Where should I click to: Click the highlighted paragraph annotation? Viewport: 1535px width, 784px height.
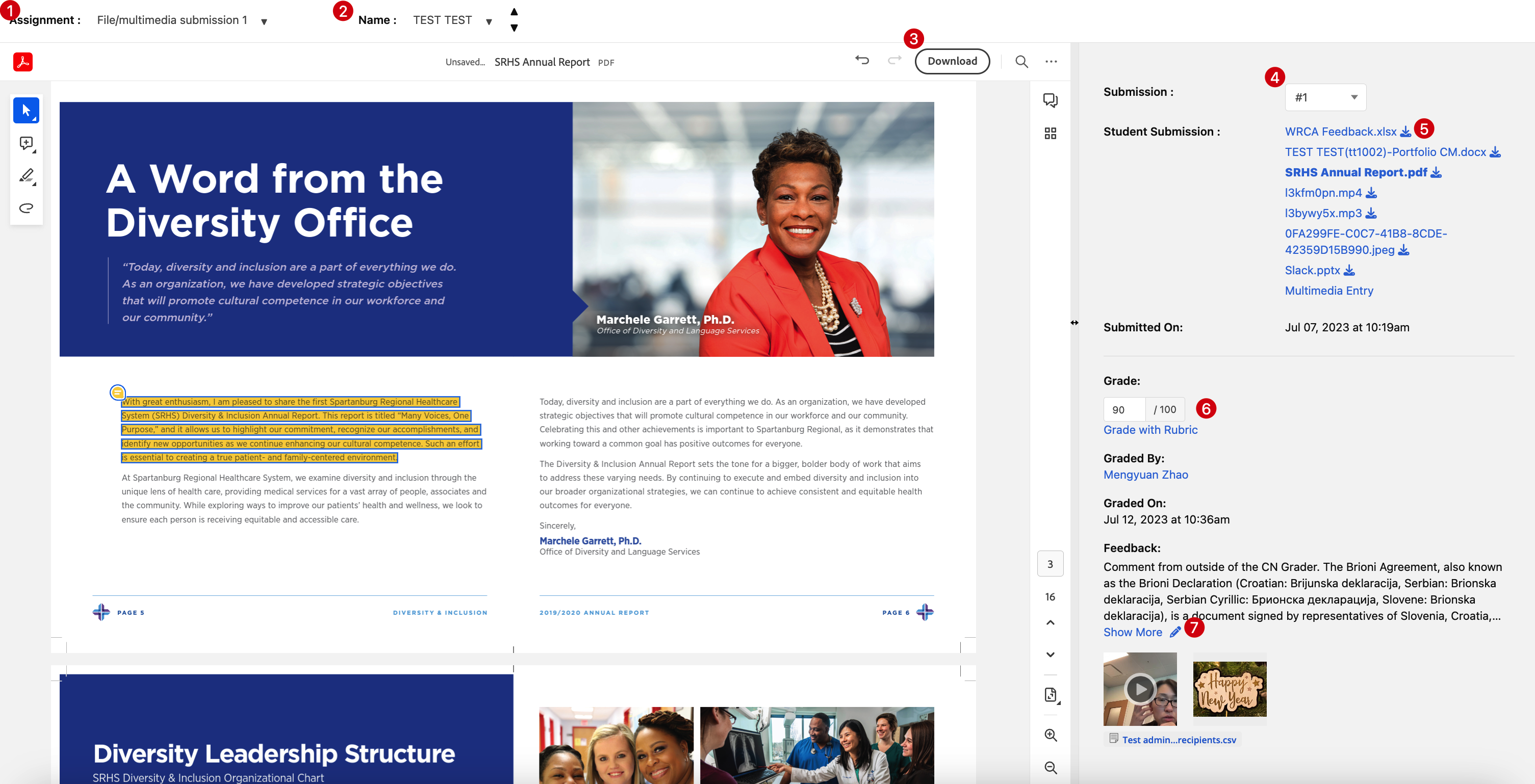pyautogui.click(x=301, y=430)
